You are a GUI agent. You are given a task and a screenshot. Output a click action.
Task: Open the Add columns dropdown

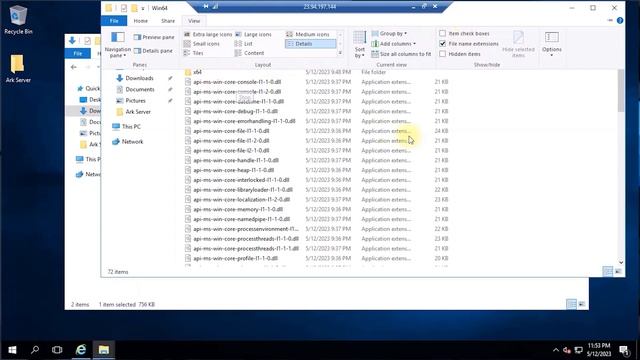(x=393, y=44)
